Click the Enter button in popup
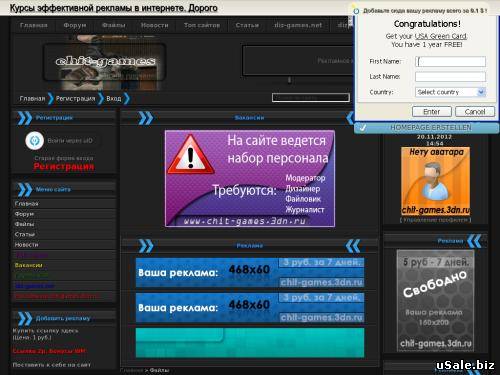This screenshot has height=375, width=500. (432, 112)
